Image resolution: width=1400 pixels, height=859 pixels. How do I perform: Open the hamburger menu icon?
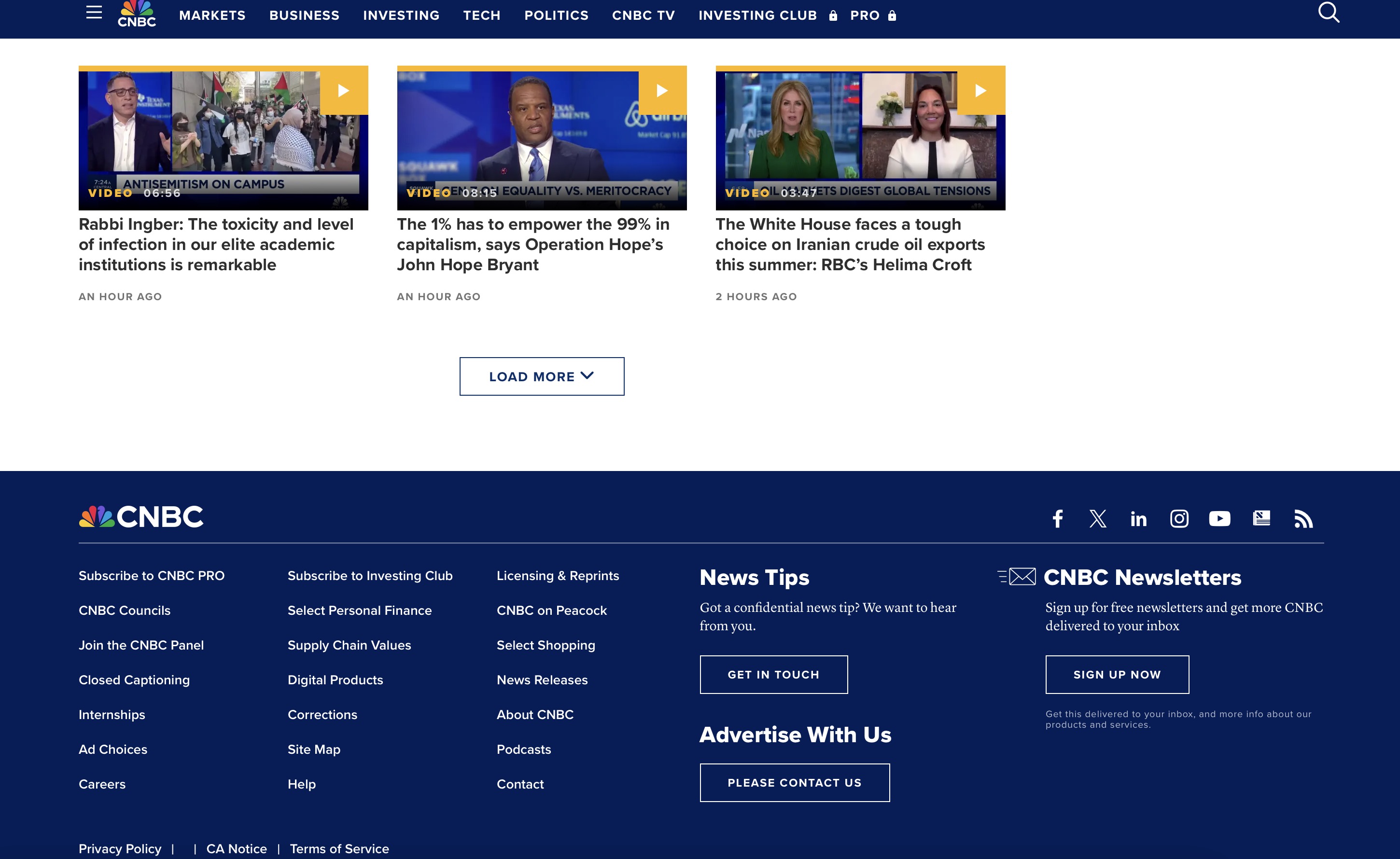[94, 13]
